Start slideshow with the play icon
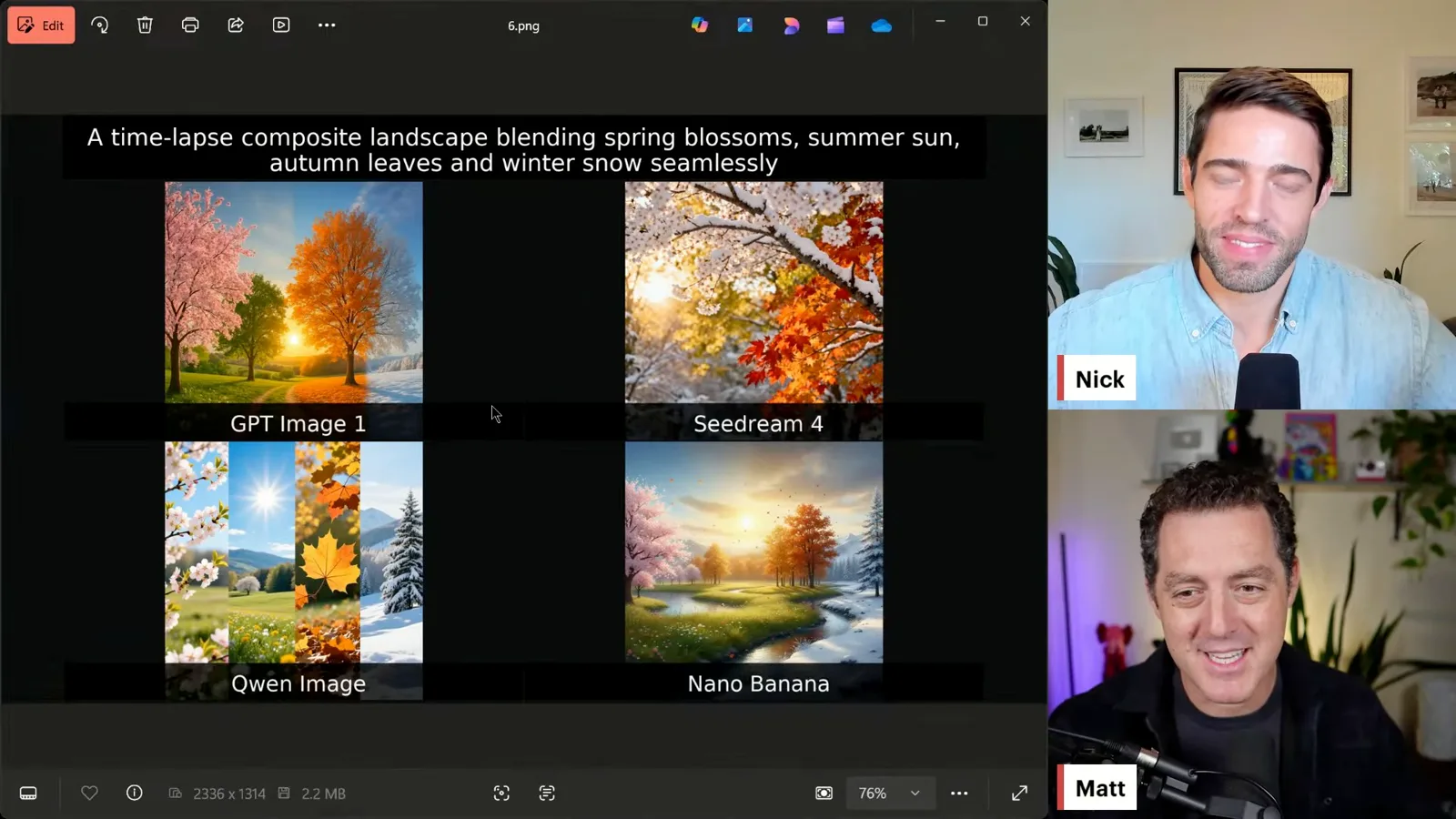Screen dimensions: 1456x819 coord(281,25)
